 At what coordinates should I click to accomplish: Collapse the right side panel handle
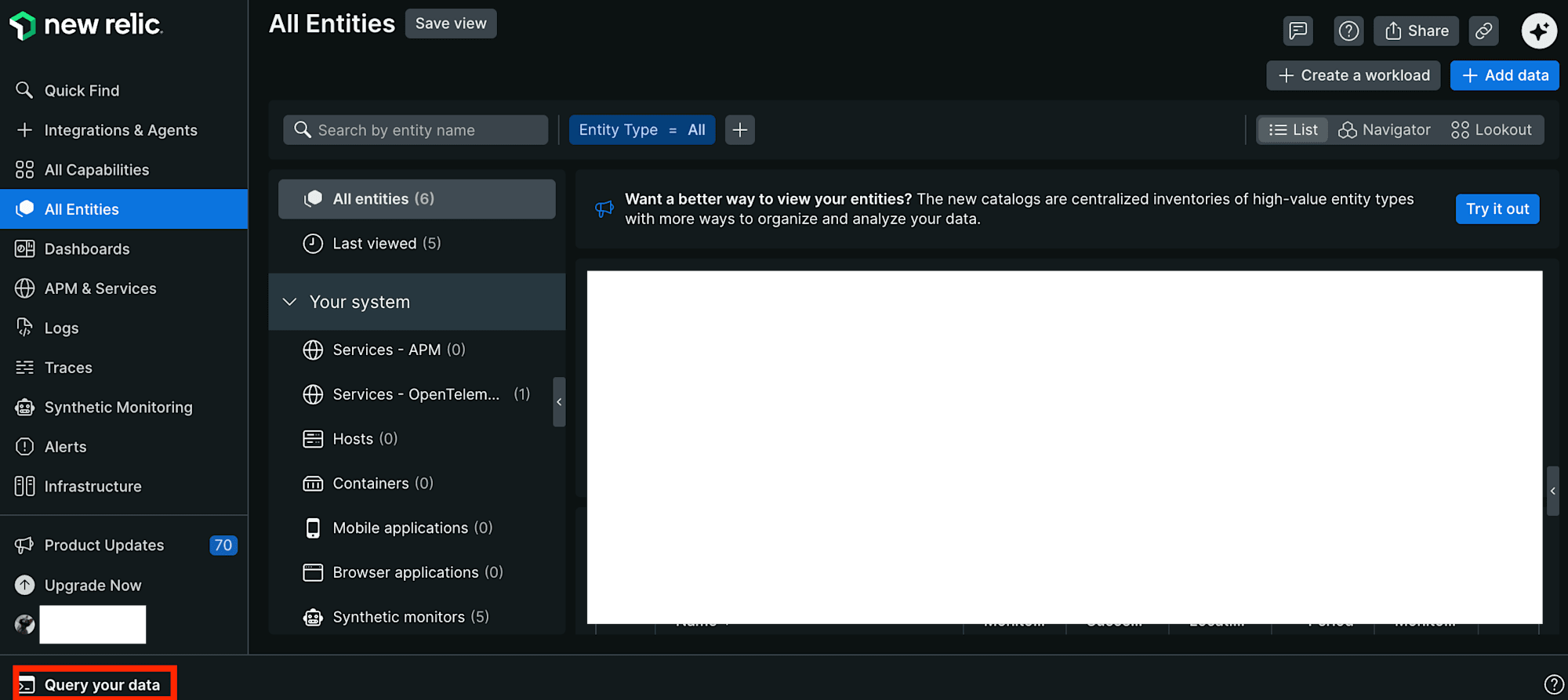(x=1552, y=491)
